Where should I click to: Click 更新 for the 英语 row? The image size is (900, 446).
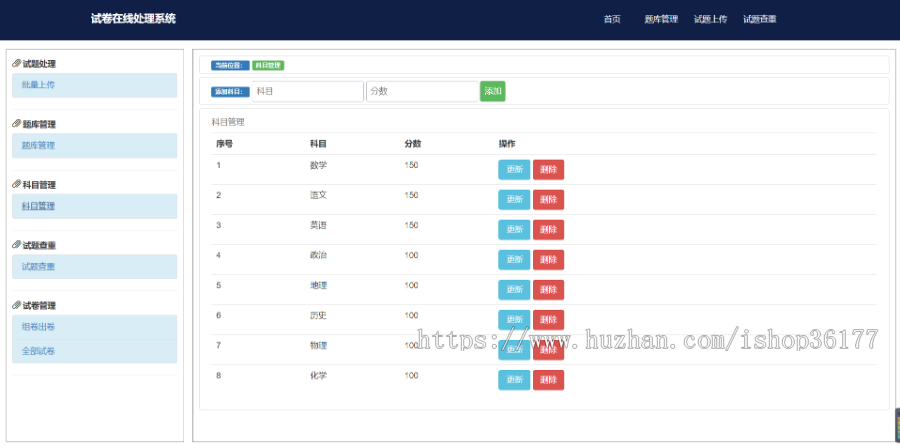tap(514, 230)
